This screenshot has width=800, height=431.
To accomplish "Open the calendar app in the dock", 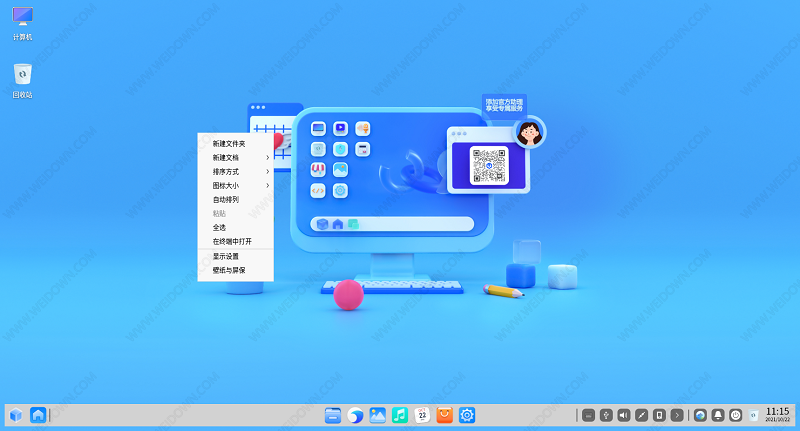I will [x=422, y=414].
